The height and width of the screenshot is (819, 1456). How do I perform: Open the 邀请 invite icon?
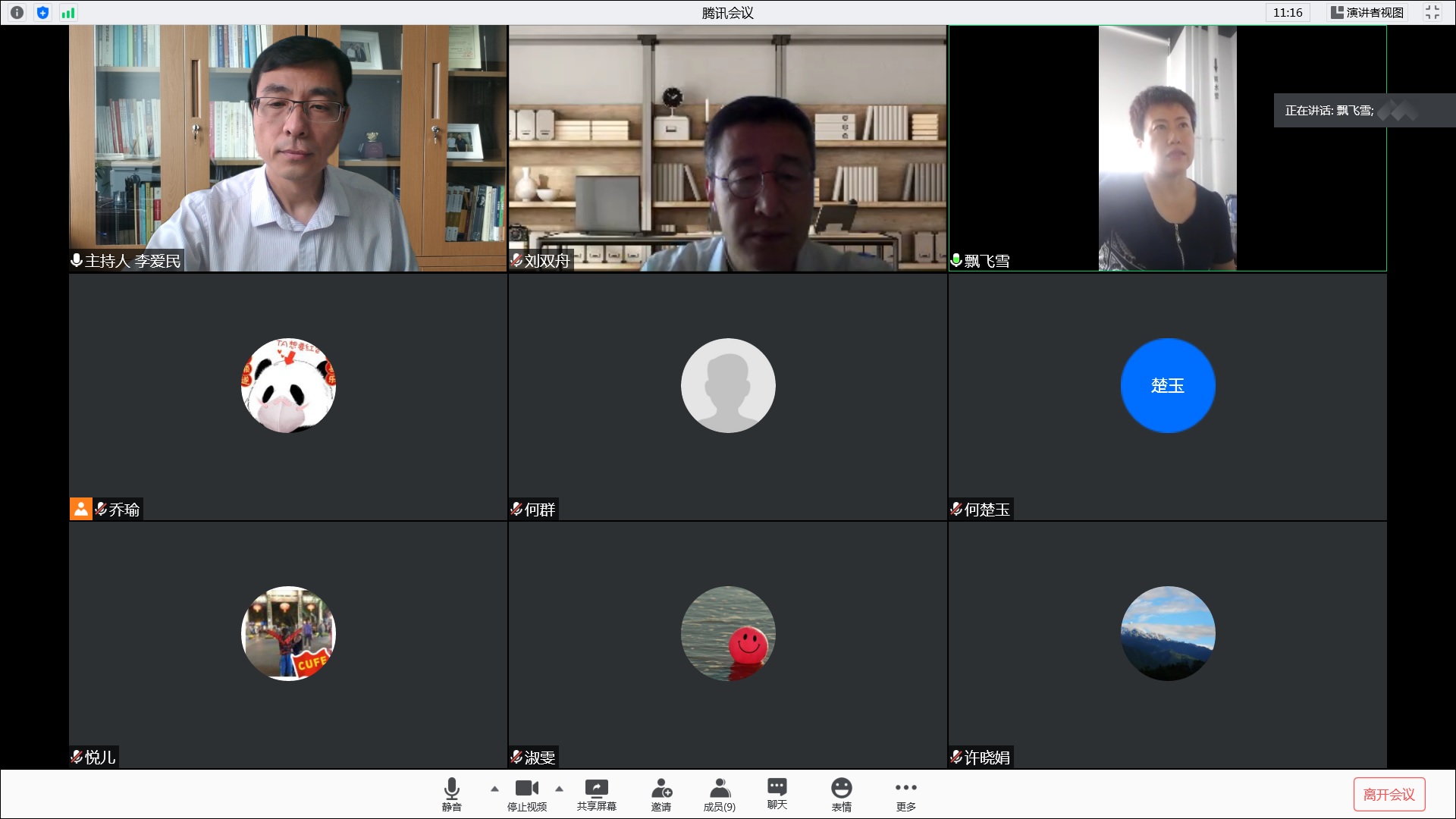pyautogui.click(x=661, y=793)
